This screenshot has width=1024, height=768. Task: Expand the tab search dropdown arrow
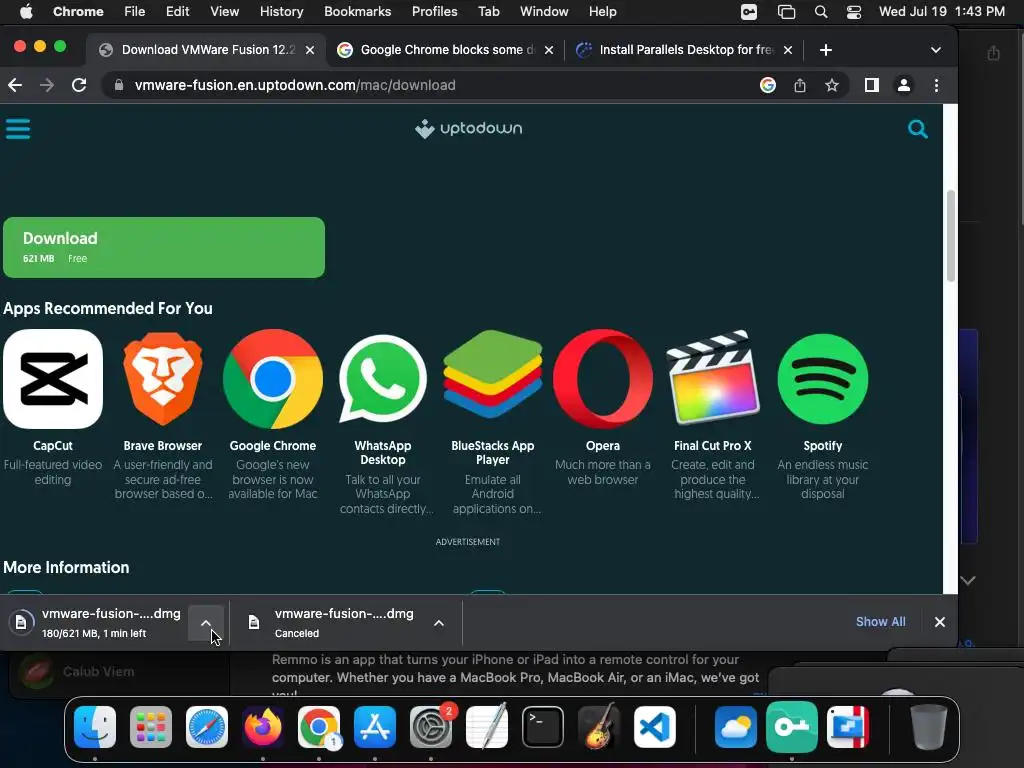pyautogui.click(x=936, y=50)
